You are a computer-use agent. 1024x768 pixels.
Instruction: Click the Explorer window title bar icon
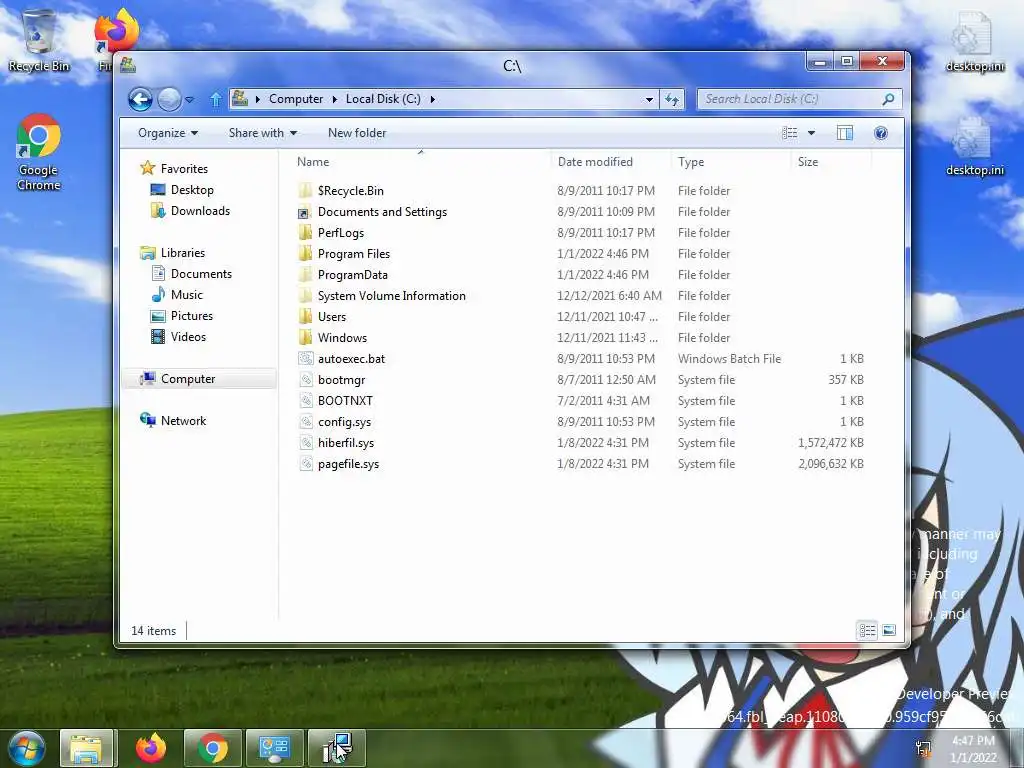[128, 64]
